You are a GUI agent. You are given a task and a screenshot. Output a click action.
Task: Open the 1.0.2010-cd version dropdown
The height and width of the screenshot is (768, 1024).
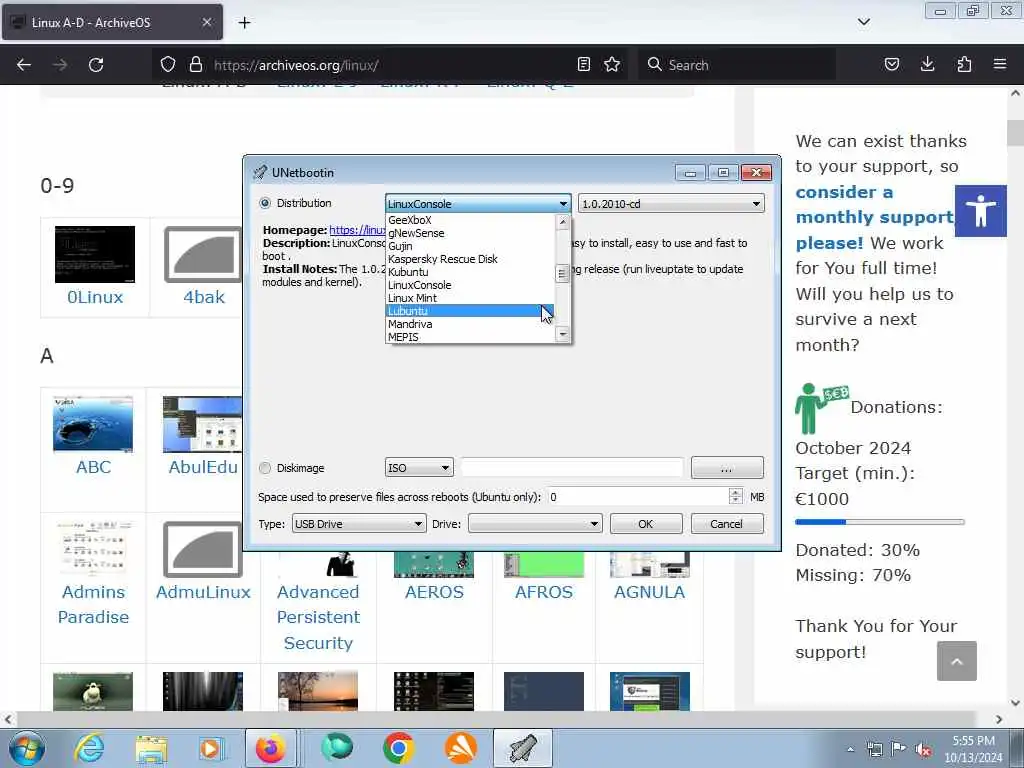(671, 204)
